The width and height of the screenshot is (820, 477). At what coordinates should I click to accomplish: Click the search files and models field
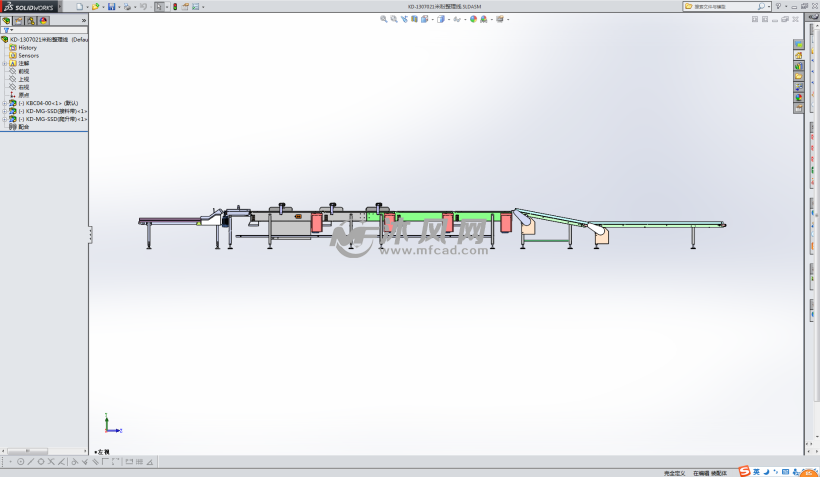click(x=724, y=6)
